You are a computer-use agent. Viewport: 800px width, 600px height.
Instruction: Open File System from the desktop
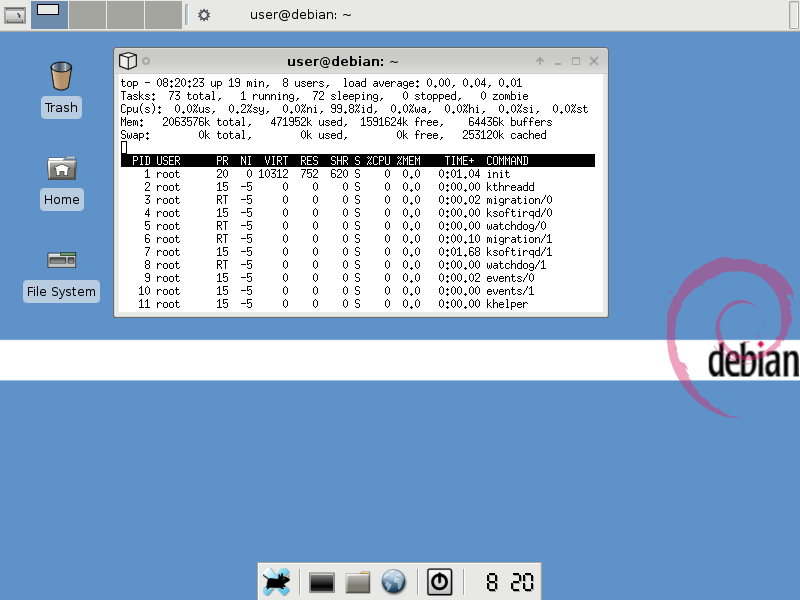[61, 262]
